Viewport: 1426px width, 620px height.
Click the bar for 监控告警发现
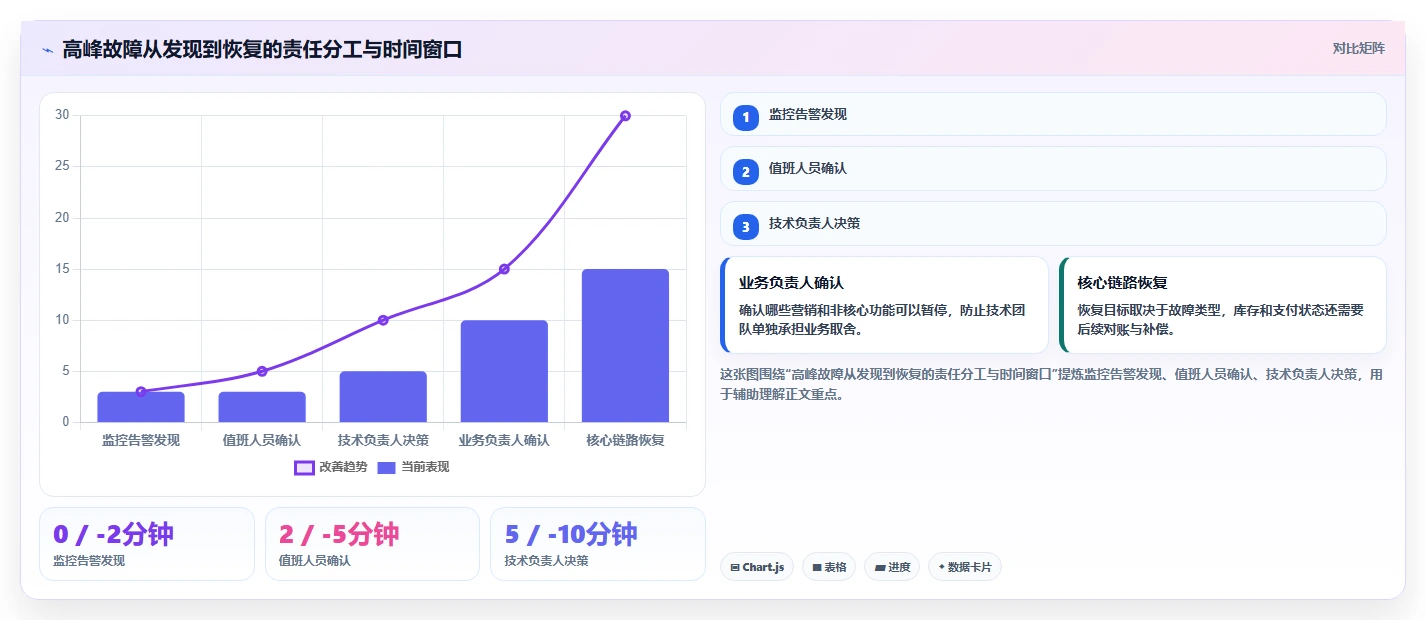pos(141,407)
